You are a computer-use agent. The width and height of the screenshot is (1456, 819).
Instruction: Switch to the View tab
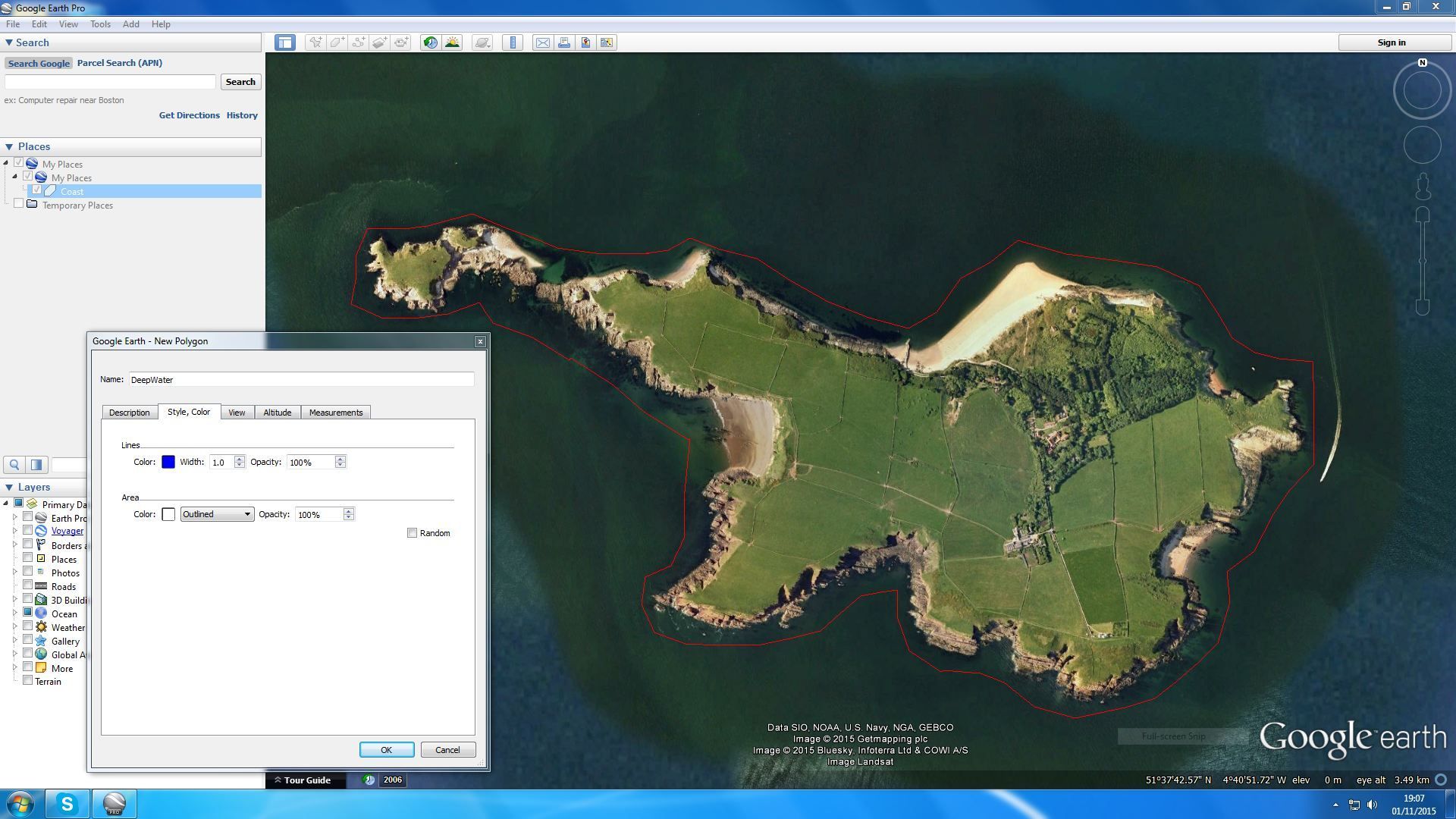coord(237,413)
